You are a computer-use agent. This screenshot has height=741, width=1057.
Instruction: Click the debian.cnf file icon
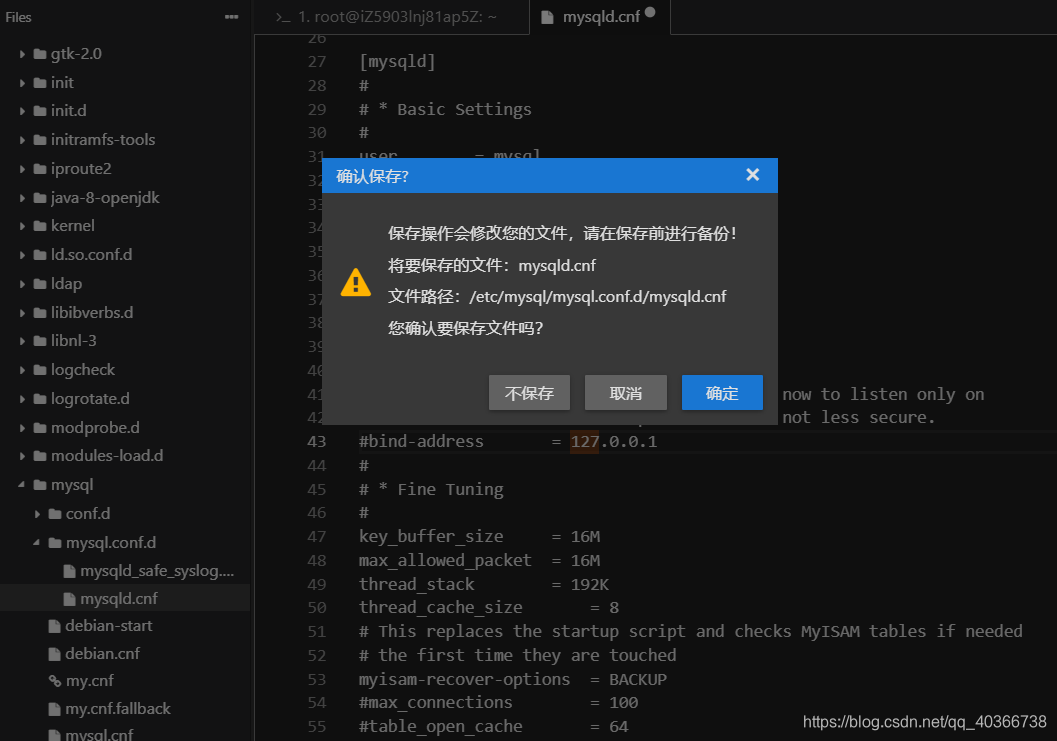(55, 654)
